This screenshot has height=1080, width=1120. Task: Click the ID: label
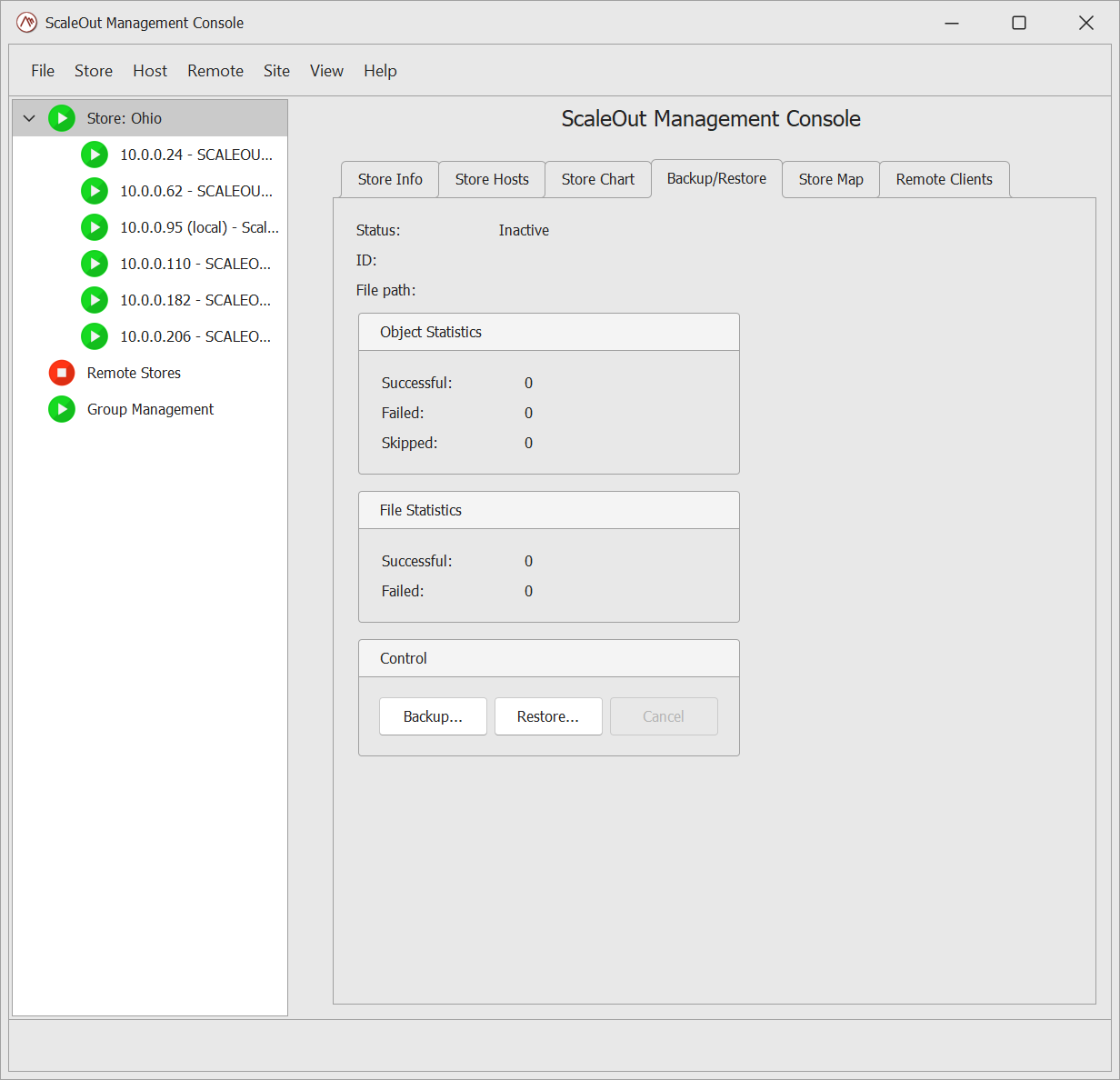366,261
